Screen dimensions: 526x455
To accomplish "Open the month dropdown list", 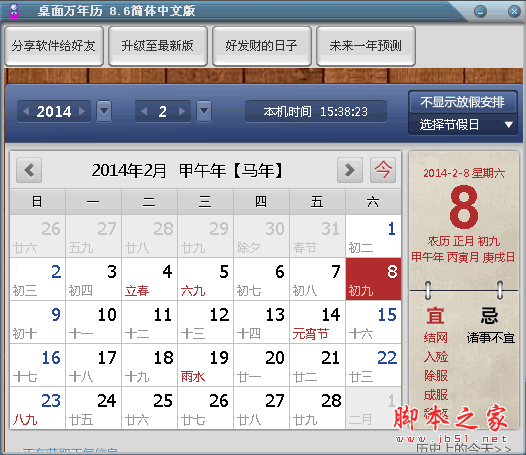I will [204, 111].
